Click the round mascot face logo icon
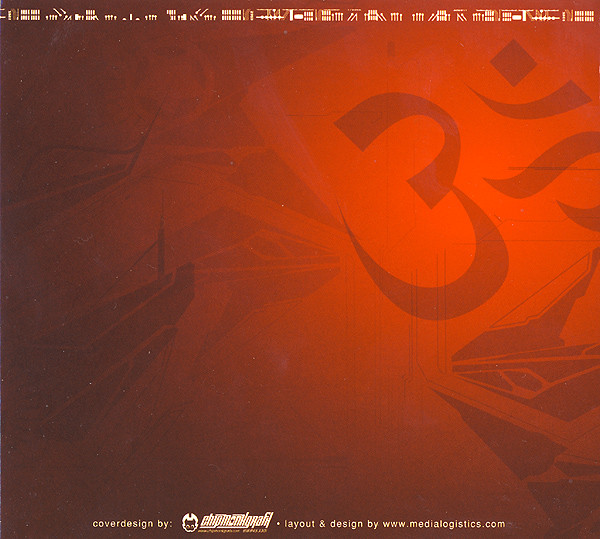Image resolution: width=600 pixels, height=539 pixels. pyautogui.click(x=191, y=522)
